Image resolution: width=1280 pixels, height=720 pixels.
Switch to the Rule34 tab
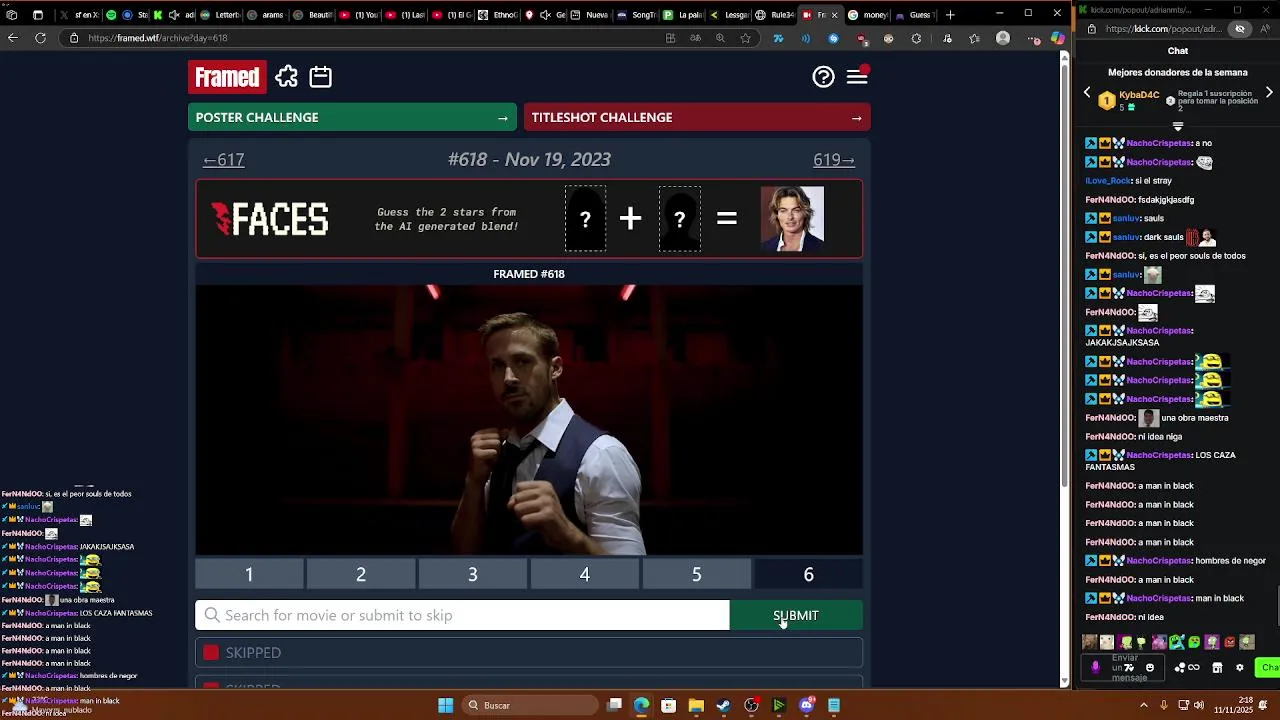point(775,14)
